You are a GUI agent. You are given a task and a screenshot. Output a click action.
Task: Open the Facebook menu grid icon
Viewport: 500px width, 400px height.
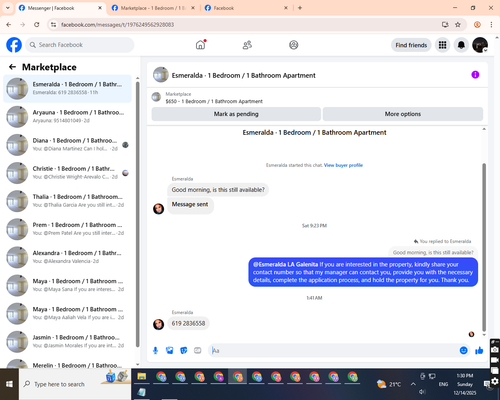pyautogui.click(x=442, y=45)
